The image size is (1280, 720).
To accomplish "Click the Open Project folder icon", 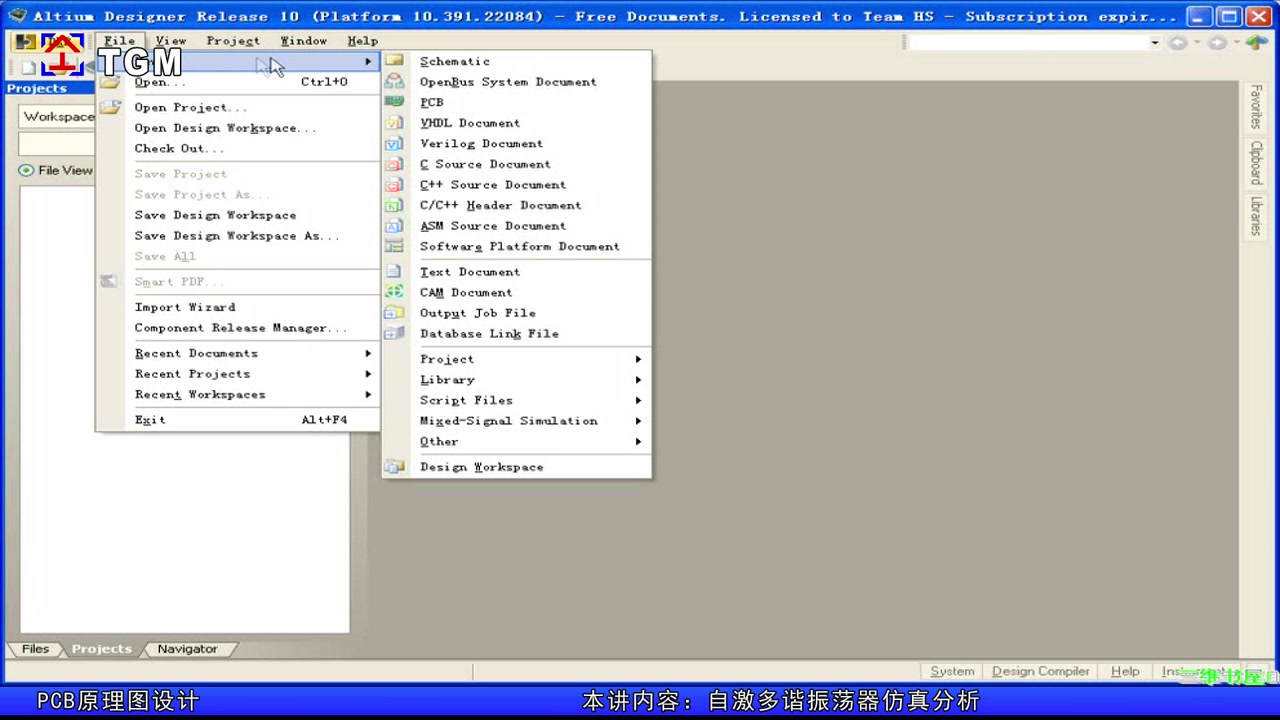I will tap(109, 107).
